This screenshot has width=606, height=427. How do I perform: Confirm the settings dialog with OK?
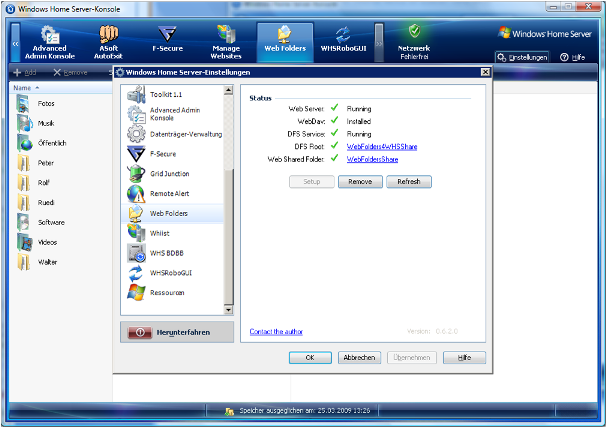pos(310,357)
